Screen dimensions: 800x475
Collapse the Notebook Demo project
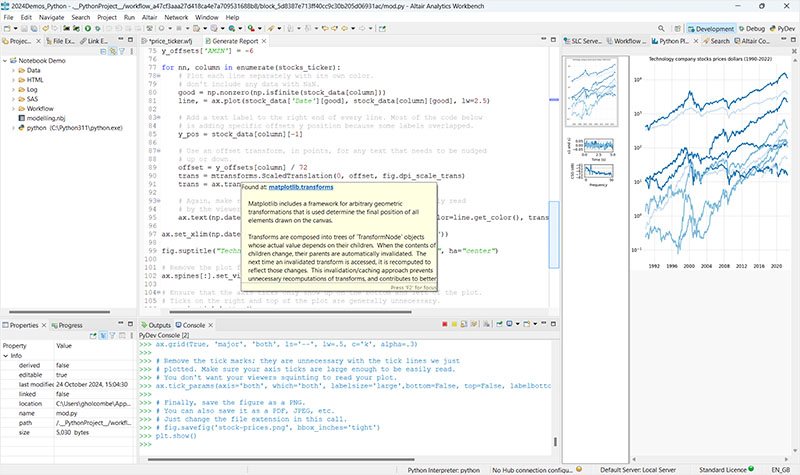point(6,59)
